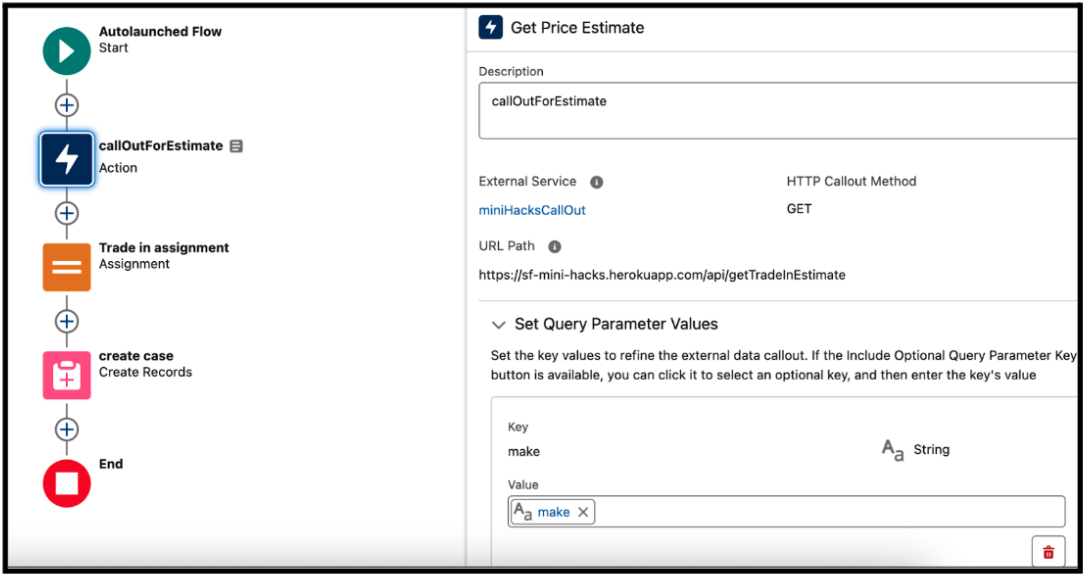Click the End flow element
The height and width of the screenshot is (574, 1086).
point(66,483)
